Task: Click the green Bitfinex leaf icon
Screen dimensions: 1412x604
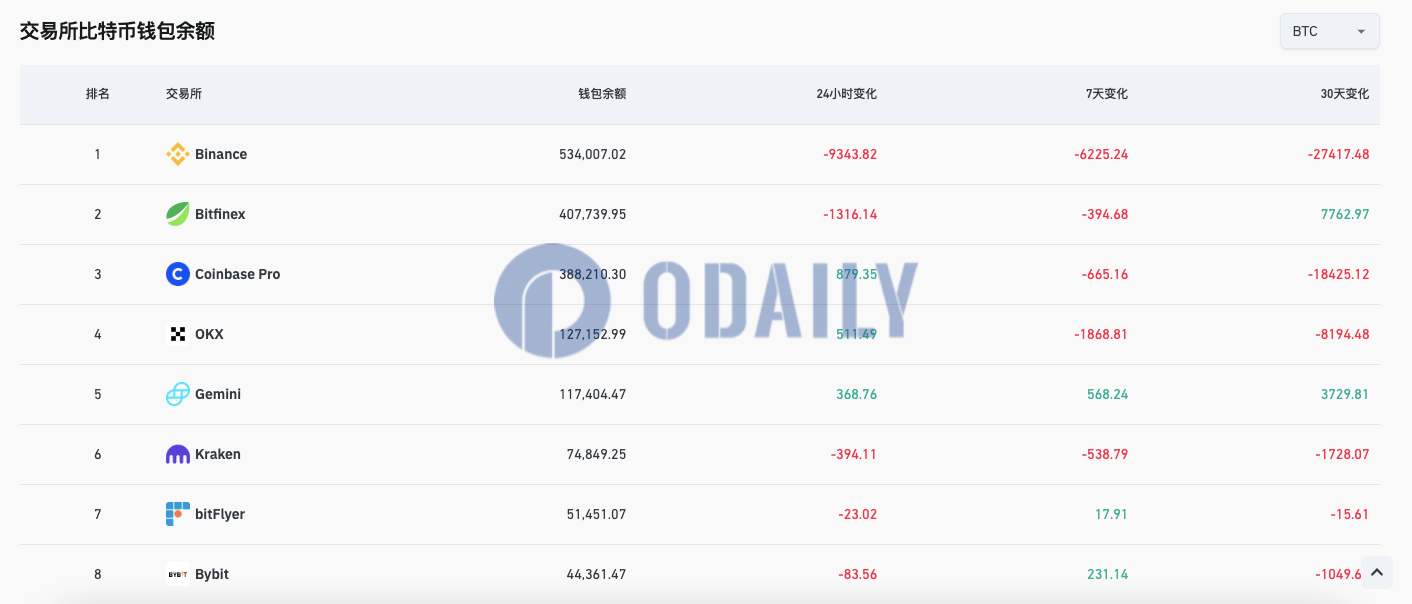Action: click(x=177, y=214)
